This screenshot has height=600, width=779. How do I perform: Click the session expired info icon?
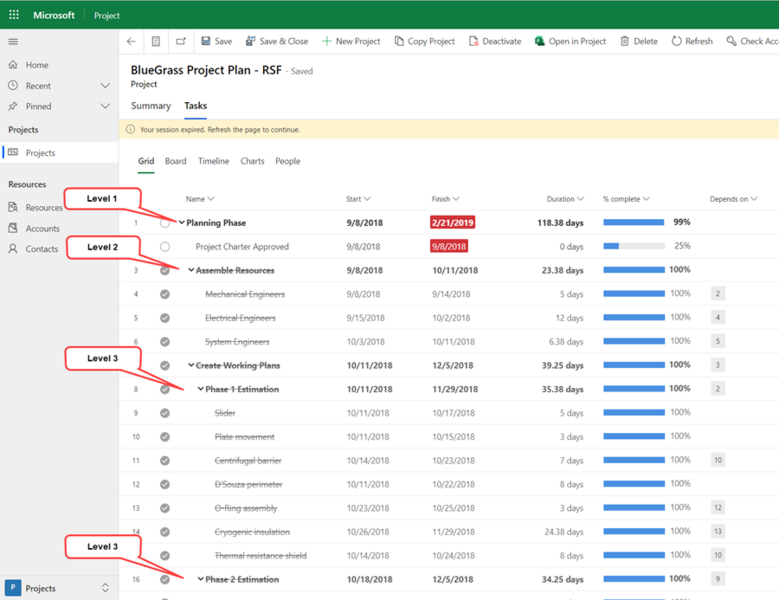click(130, 130)
